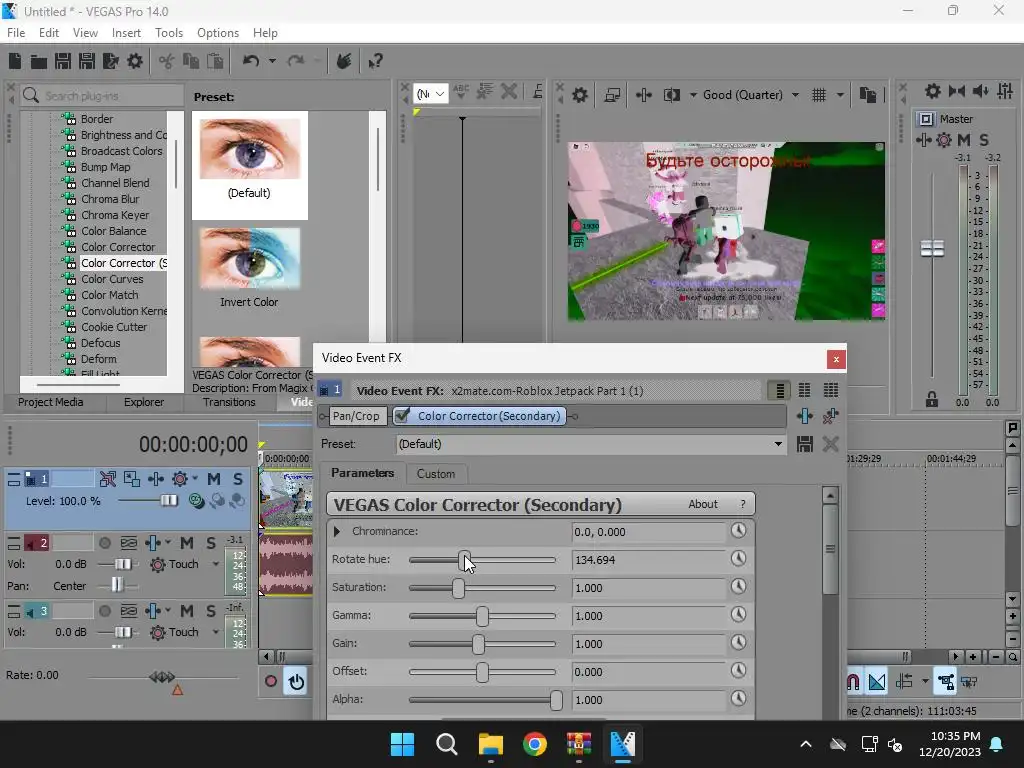Enable split screen view in preview
The width and height of the screenshot is (1024, 768).
click(671, 95)
